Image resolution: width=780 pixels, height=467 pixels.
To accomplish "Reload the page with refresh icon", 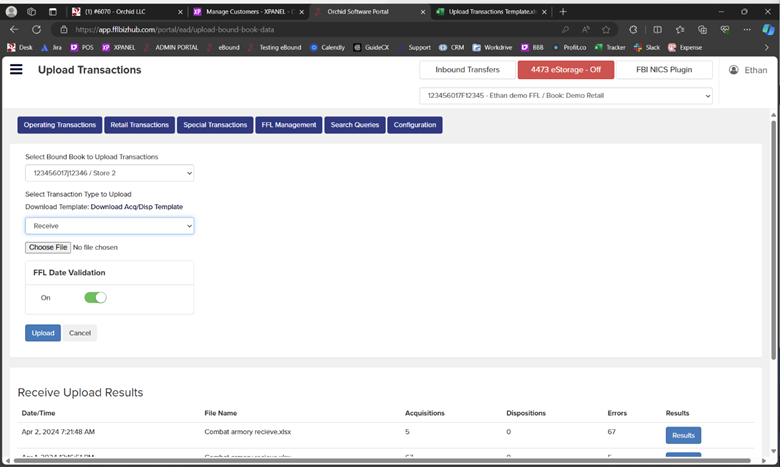I will coord(36,29).
